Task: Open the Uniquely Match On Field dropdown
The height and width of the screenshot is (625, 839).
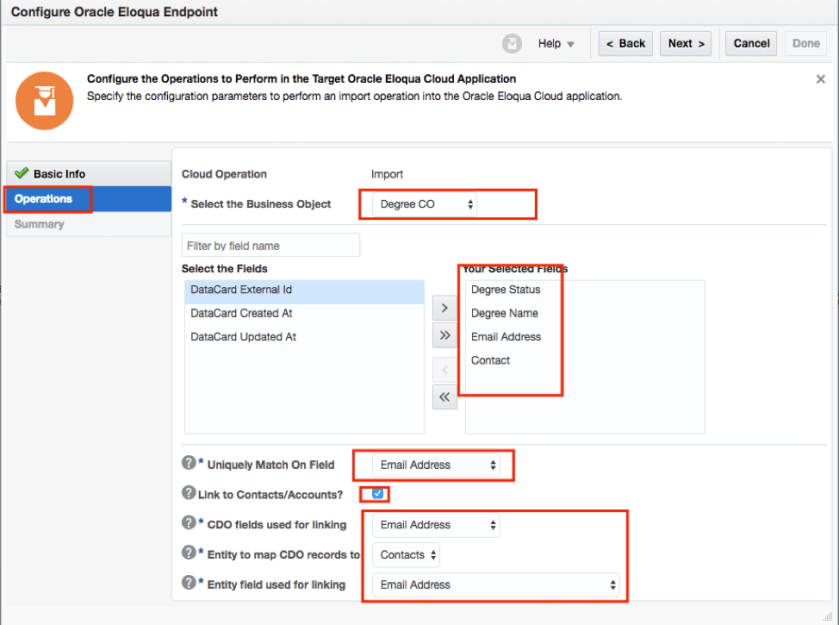Action: coord(437,465)
